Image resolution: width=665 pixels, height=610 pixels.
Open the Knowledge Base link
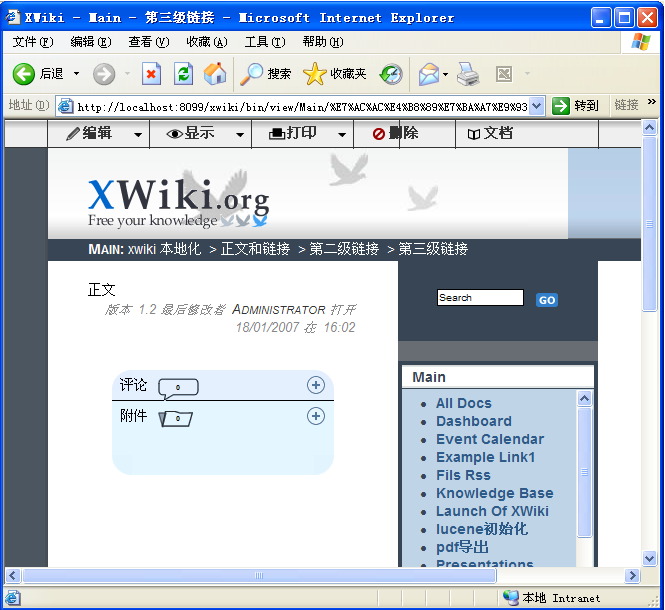coord(495,493)
